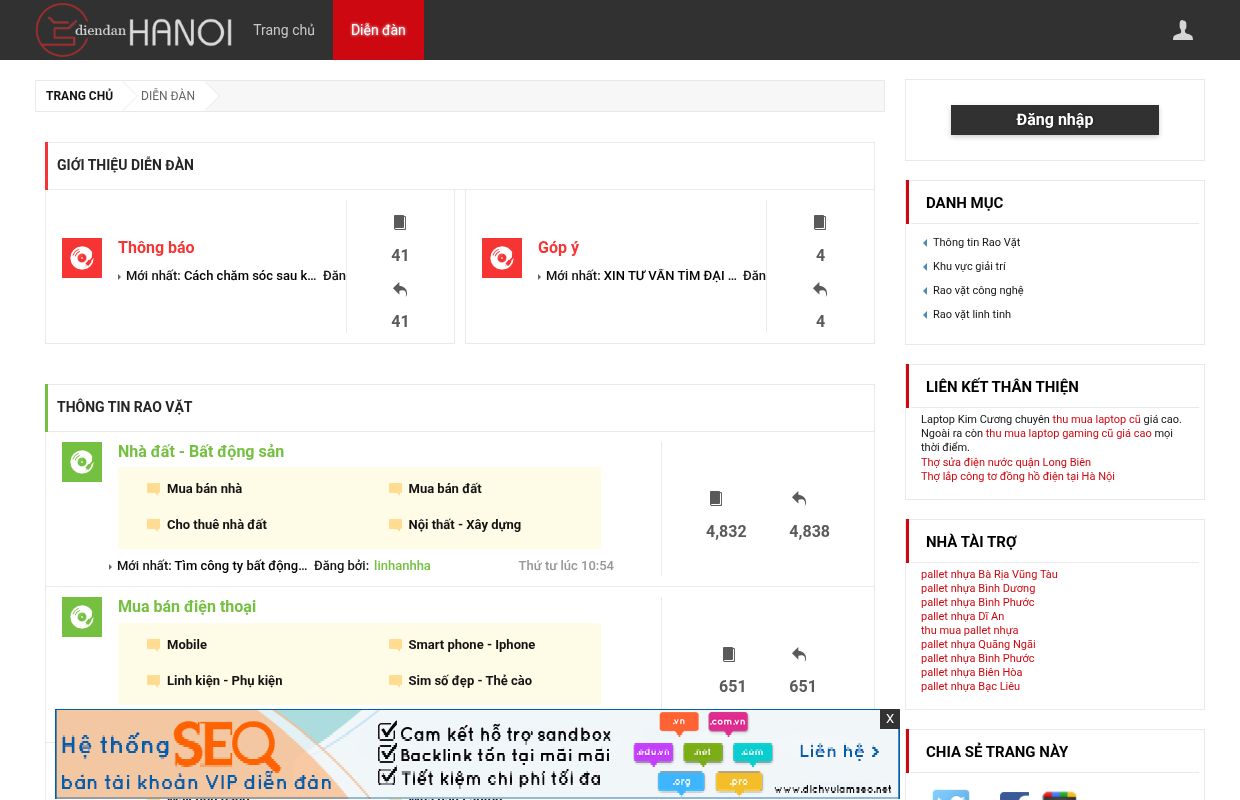Image resolution: width=1240 pixels, height=800 pixels.
Task: Click the SEO system banner ad
Action: point(470,755)
